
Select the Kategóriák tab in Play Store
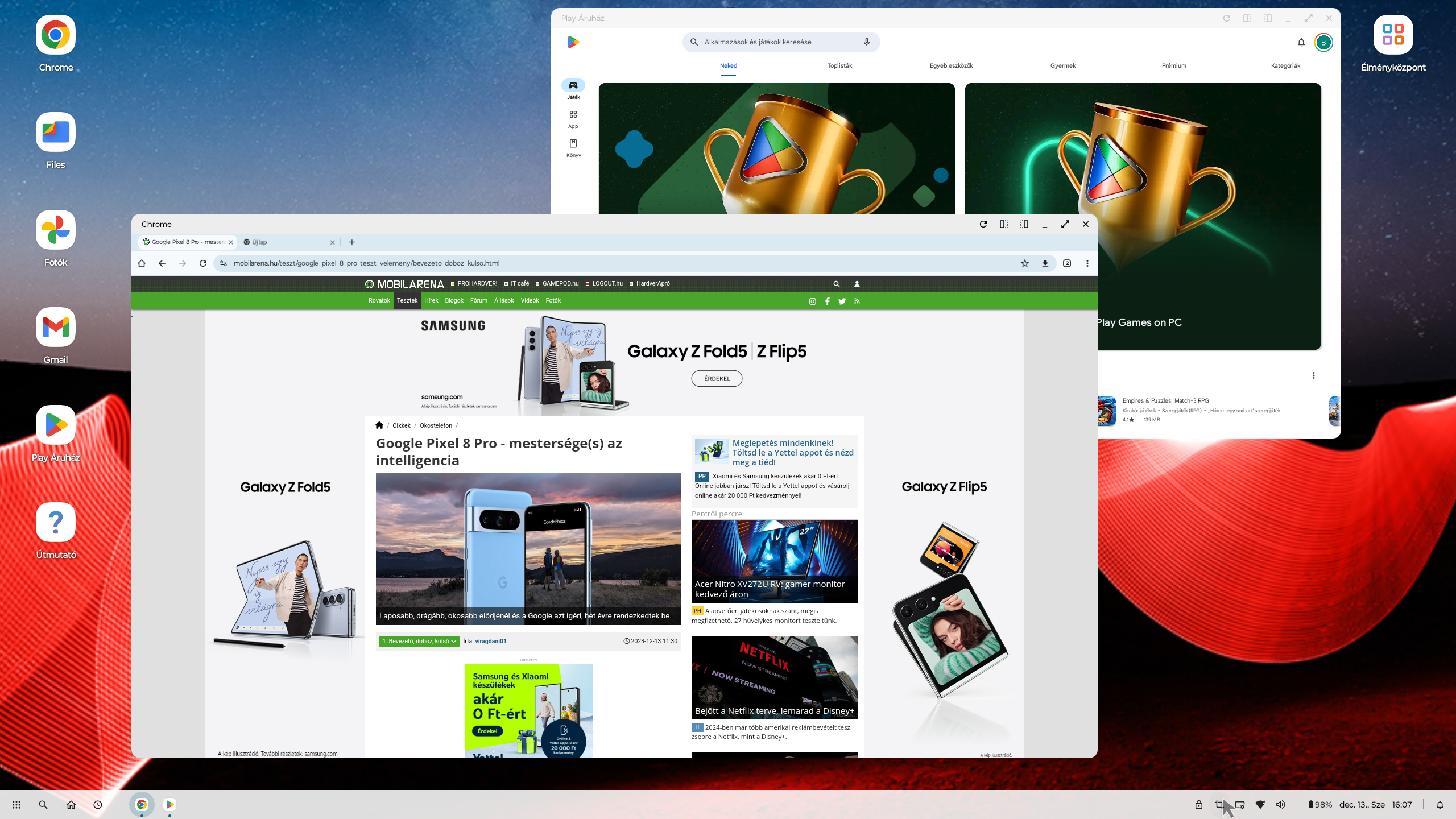pyautogui.click(x=1285, y=66)
